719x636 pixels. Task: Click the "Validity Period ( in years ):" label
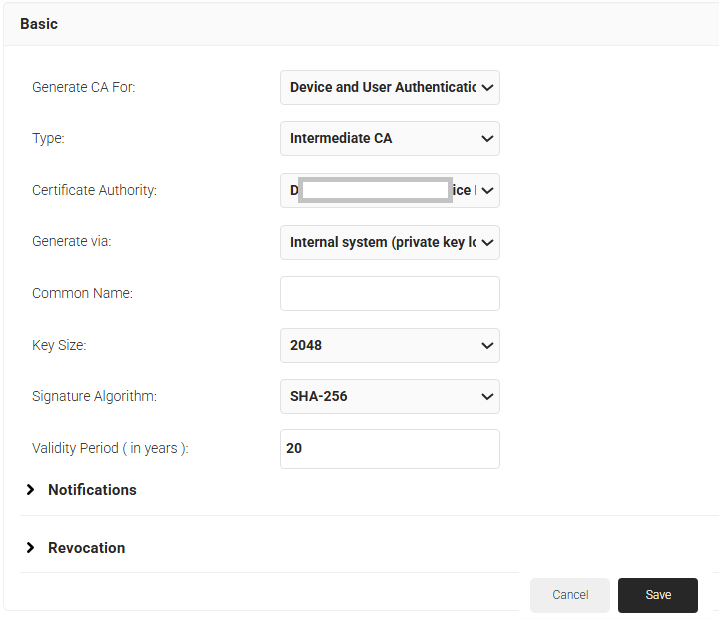110,449
